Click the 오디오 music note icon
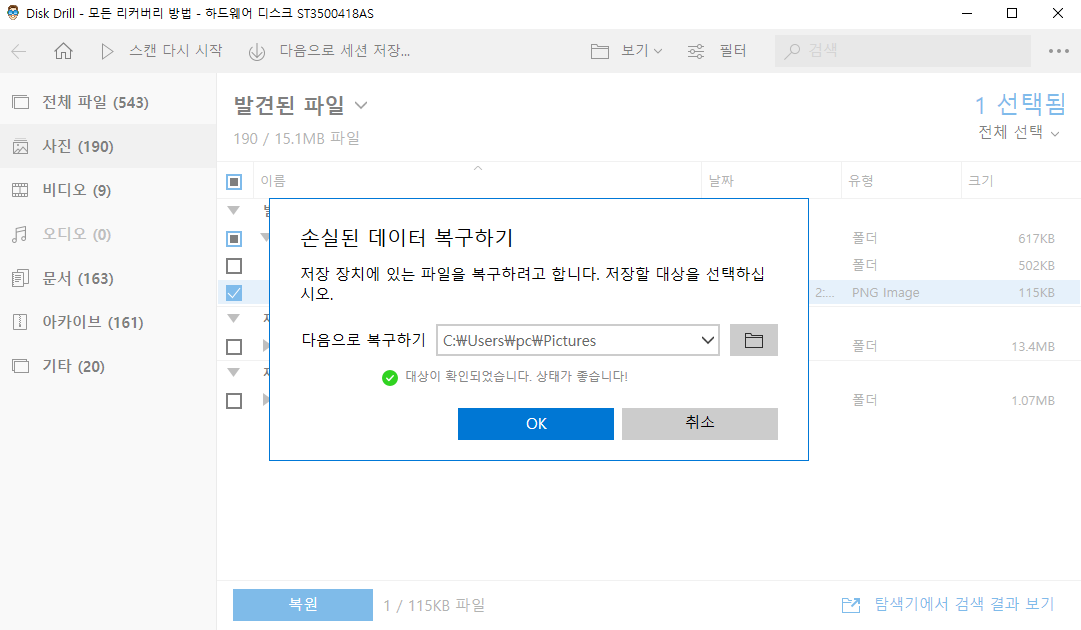This screenshot has height=630, width=1081. point(21,234)
